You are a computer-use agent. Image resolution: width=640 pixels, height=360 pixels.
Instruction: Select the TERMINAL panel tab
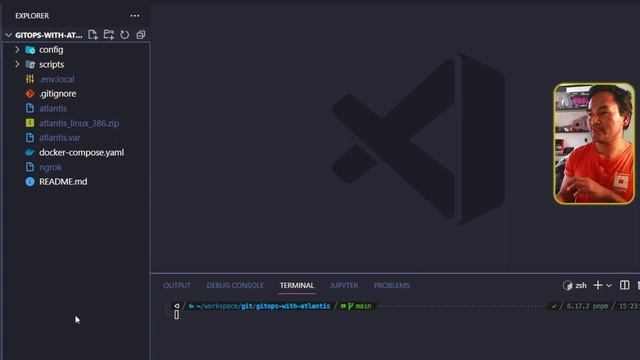click(297, 285)
